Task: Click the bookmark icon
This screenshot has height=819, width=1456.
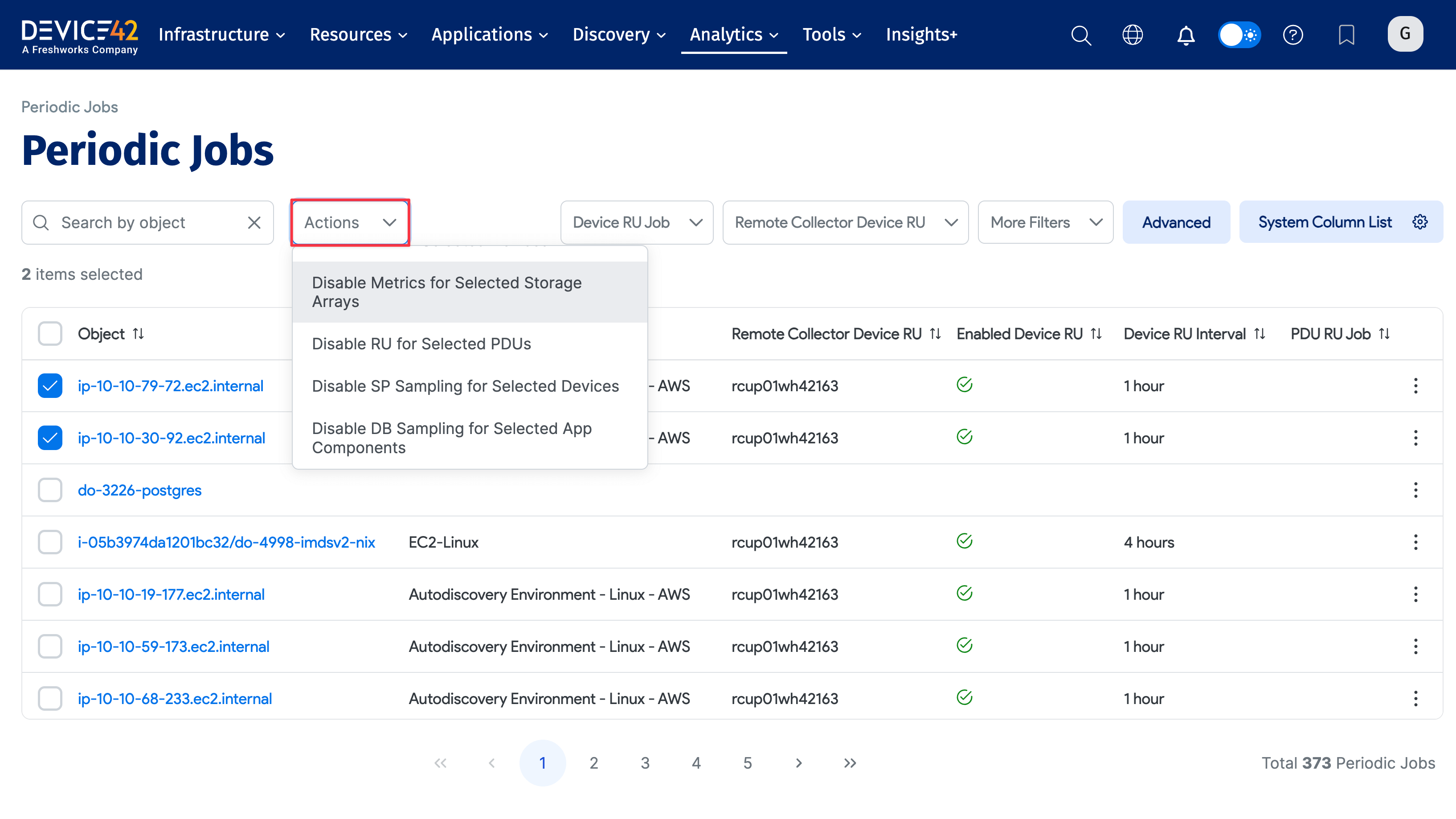Action: pos(1347,34)
